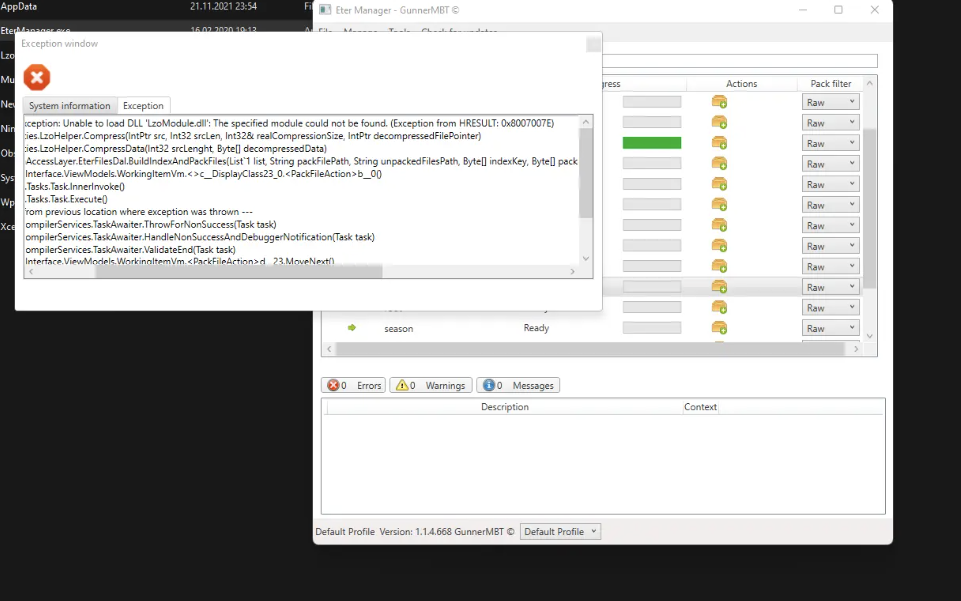961x601 pixels.
Task: Click the Eter Manager title bar app icon
Action: [326, 10]
